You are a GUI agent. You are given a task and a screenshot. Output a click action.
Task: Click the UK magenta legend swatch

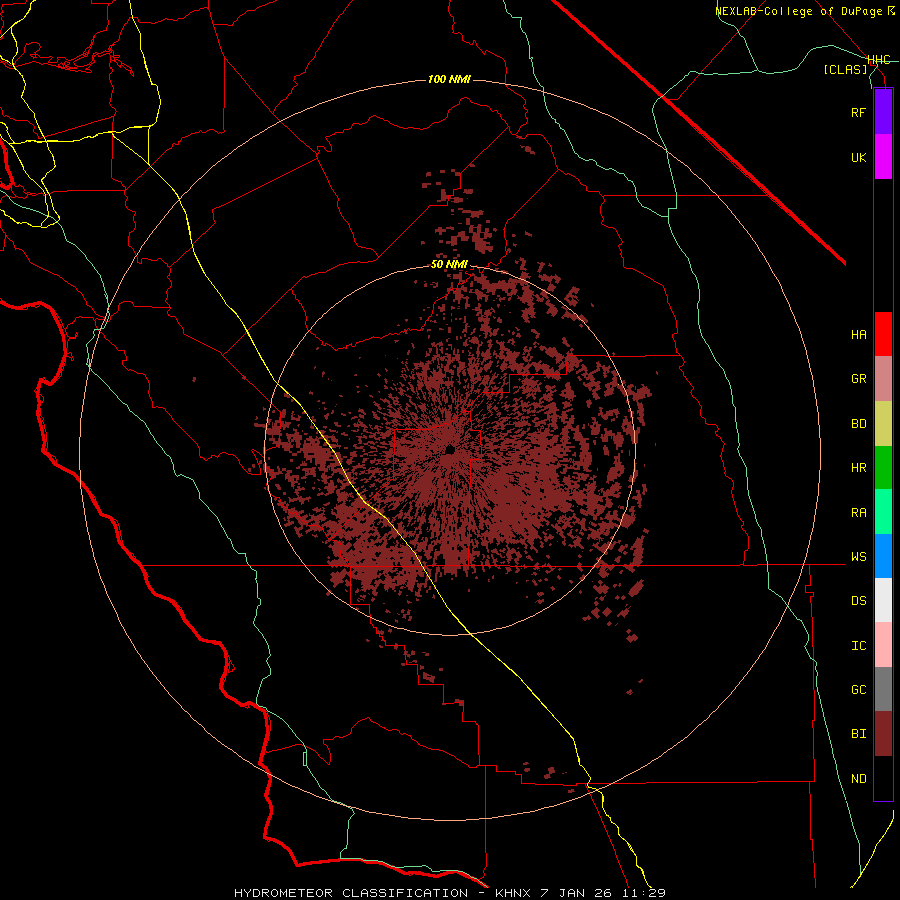[883, 157]
